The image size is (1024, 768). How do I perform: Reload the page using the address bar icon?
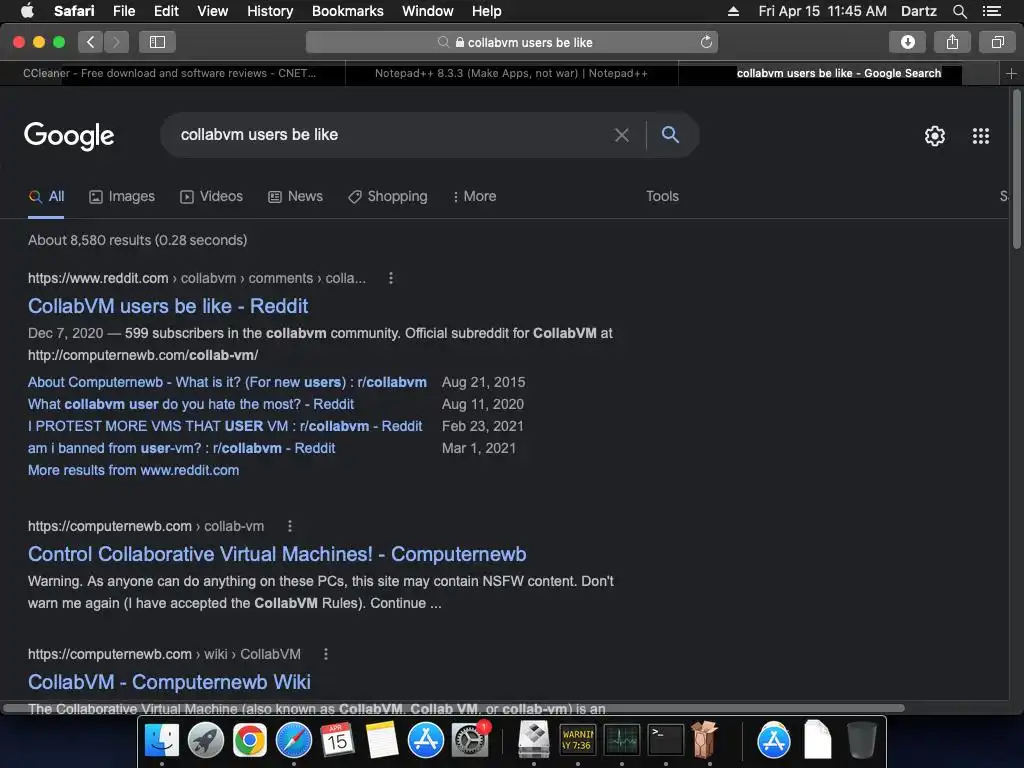click(706, 42)
